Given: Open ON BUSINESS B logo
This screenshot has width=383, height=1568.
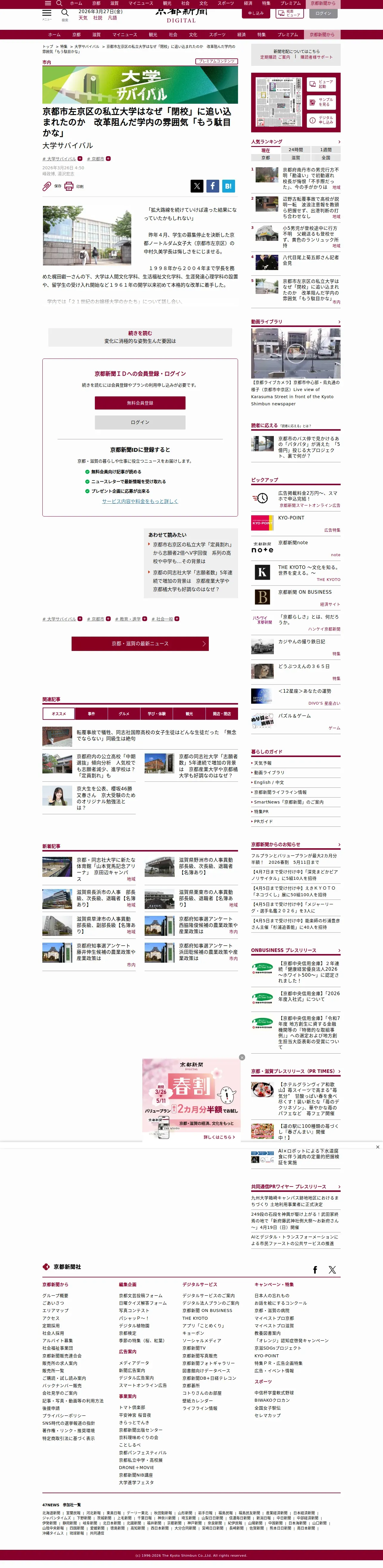Looking at the screenshot, I should (262, 597).
